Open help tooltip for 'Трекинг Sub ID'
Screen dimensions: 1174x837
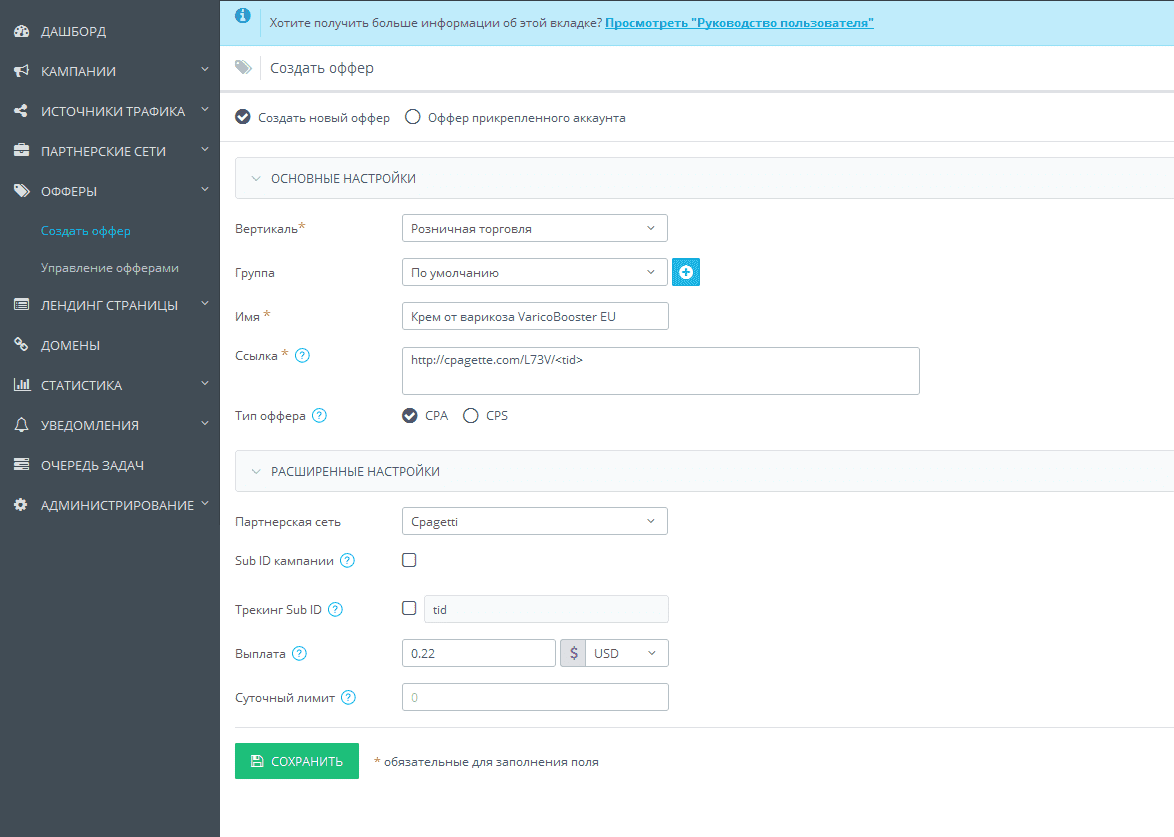point(335,609)
